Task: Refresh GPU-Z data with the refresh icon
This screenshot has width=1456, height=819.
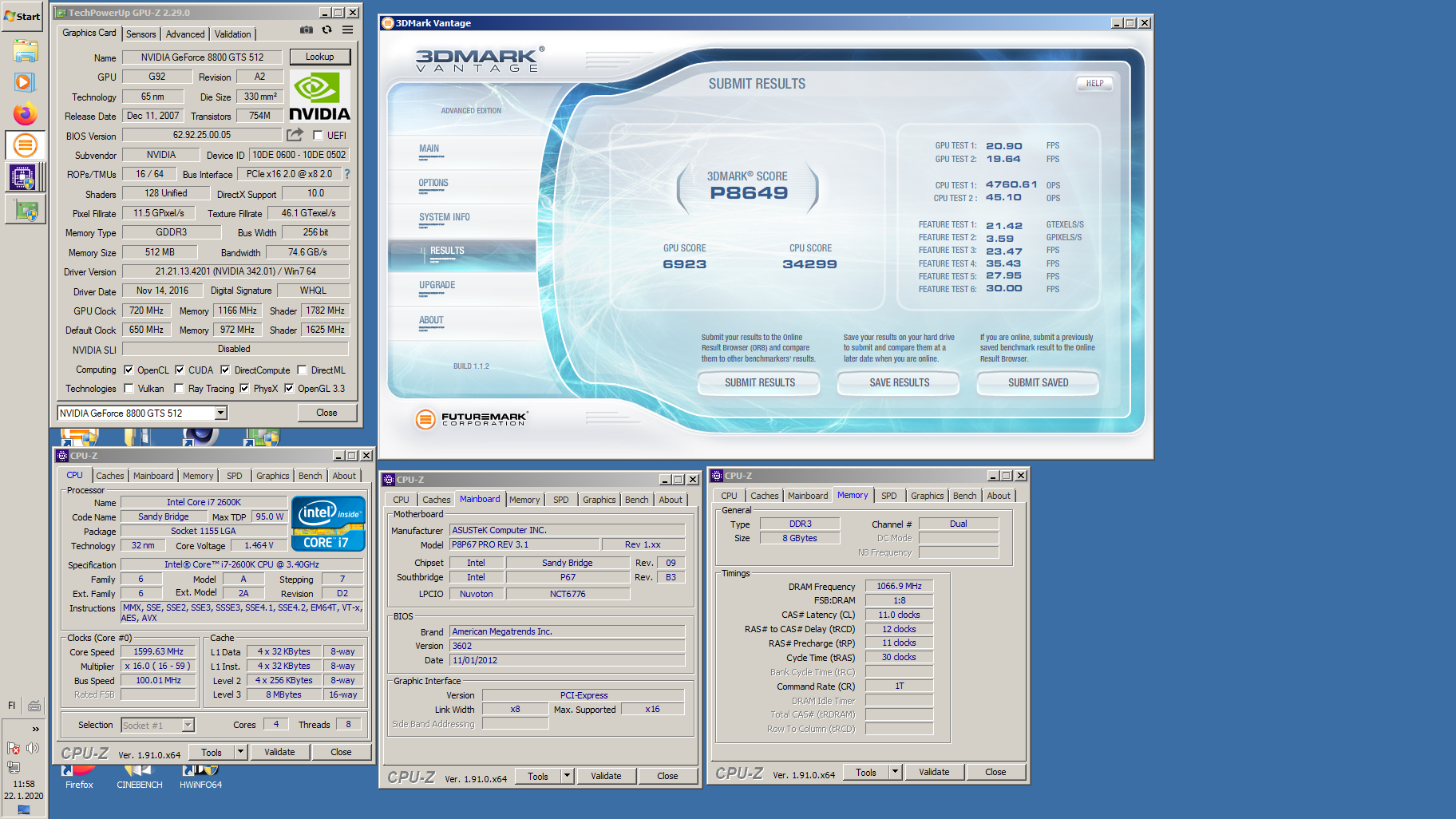Action: (x=326, y=30)
